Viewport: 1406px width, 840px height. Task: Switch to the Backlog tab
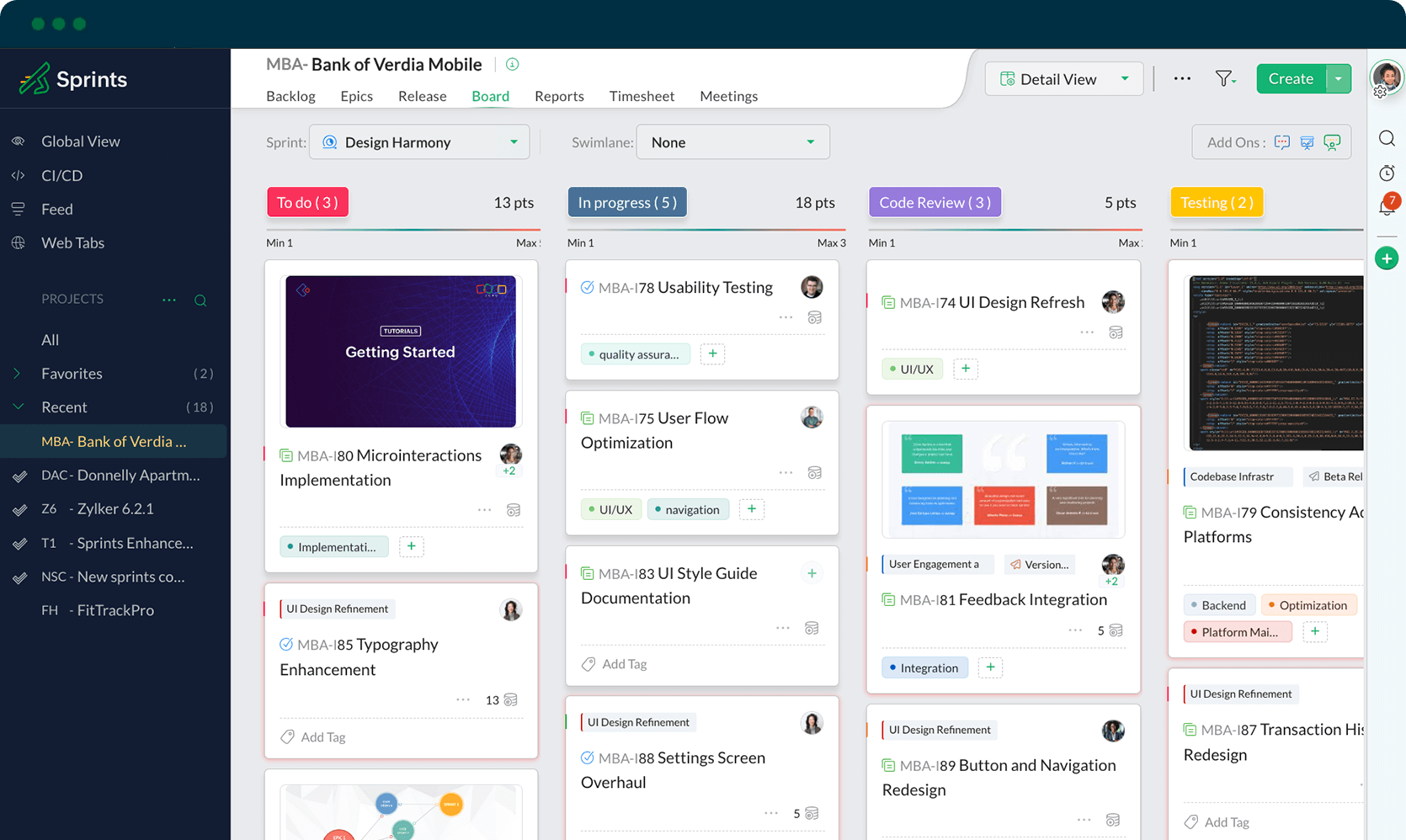click(290, 96)
